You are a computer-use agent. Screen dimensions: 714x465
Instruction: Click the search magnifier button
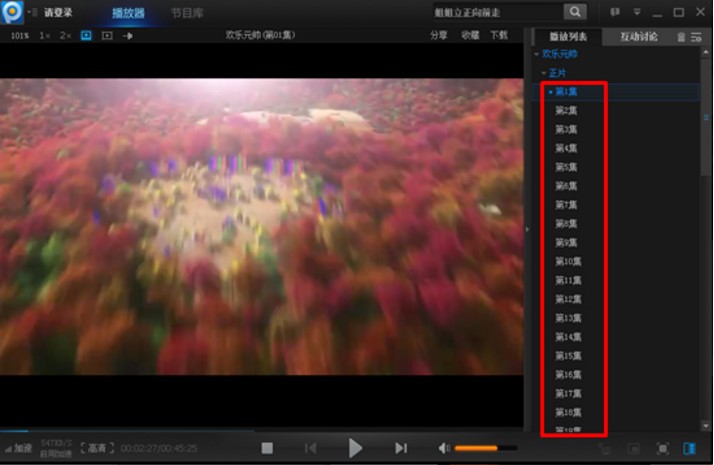coord(575,12)
